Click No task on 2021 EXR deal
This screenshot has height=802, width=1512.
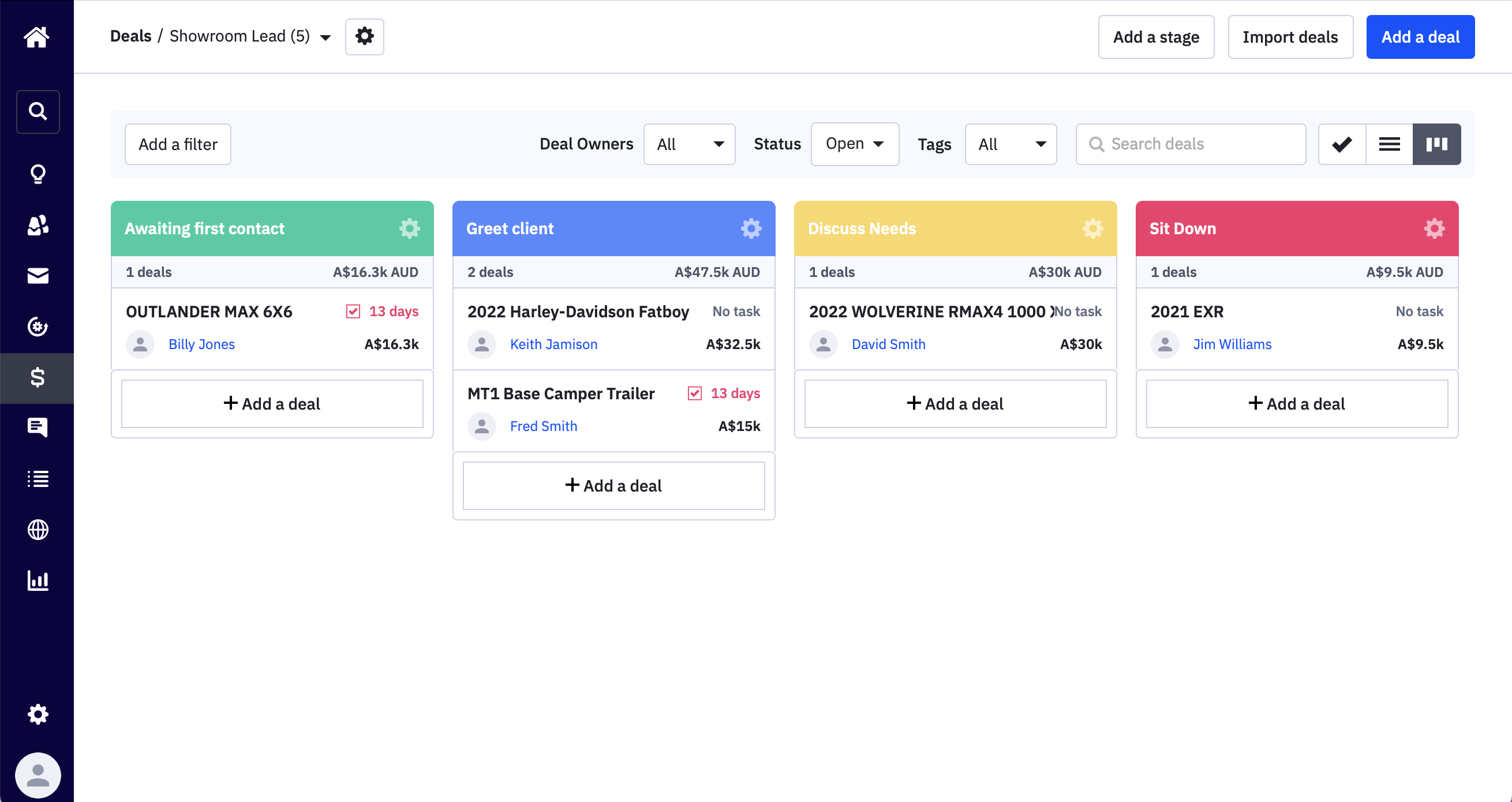tap(1419, 312)
